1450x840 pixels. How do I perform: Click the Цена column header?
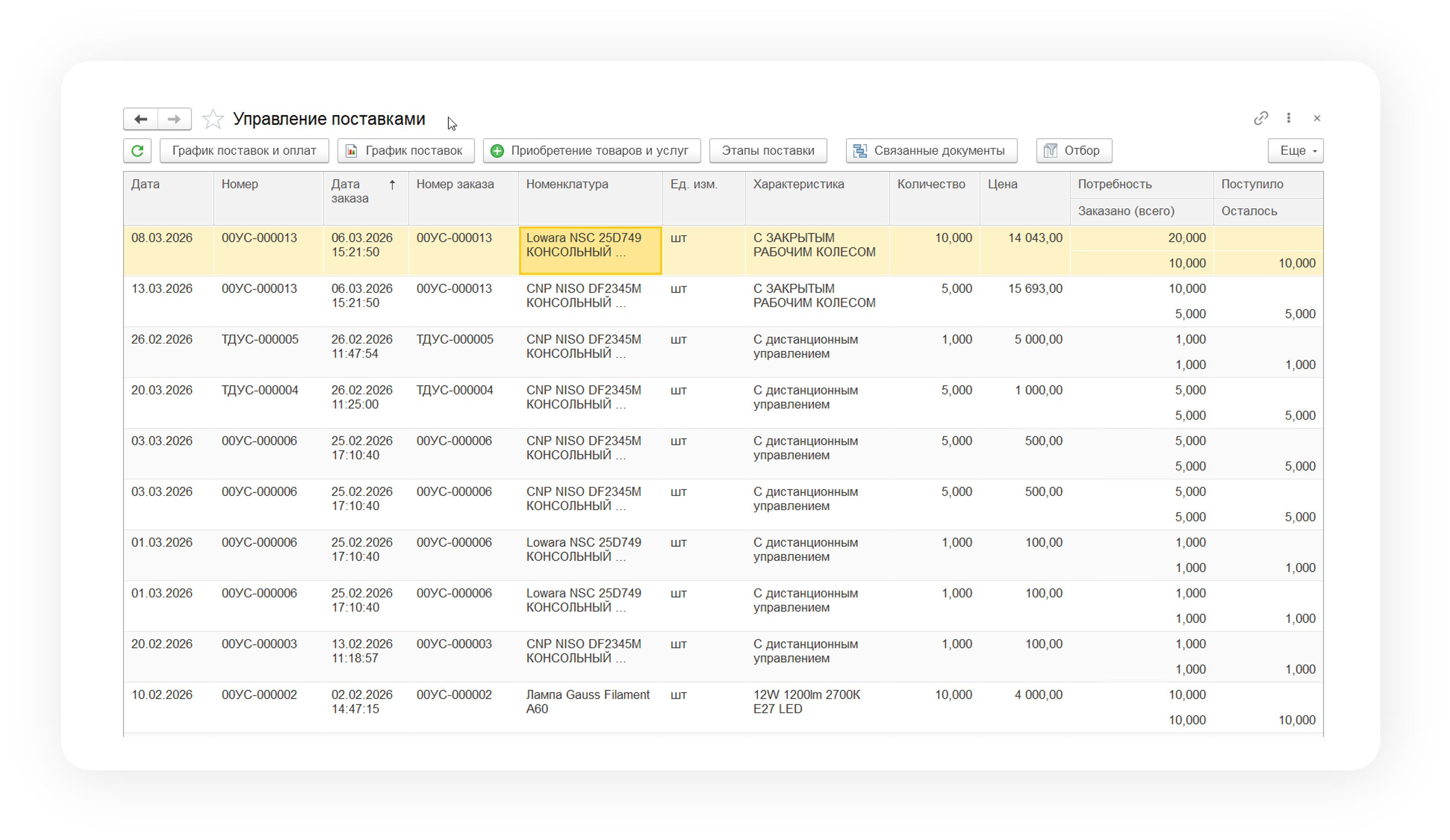[x=1002, y=184]
